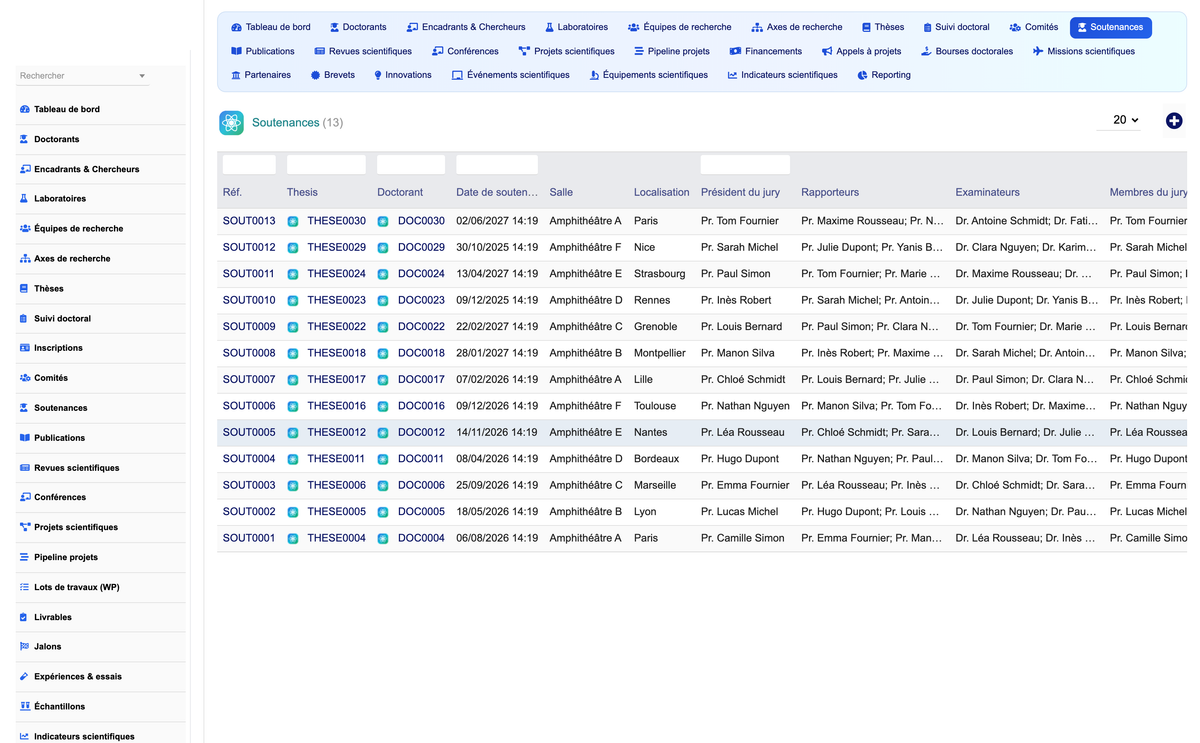
Task: Click the Réf. column filter field
Action: point(249,165)
